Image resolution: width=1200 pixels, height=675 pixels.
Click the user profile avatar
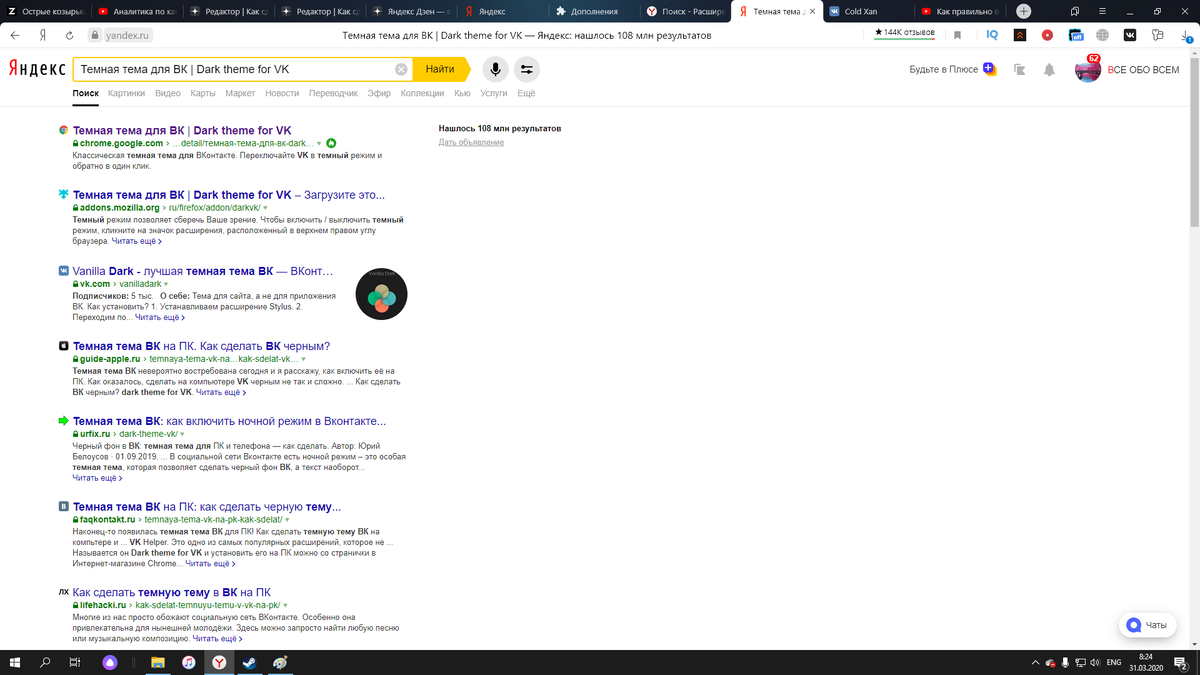[x=1087, y=69]
